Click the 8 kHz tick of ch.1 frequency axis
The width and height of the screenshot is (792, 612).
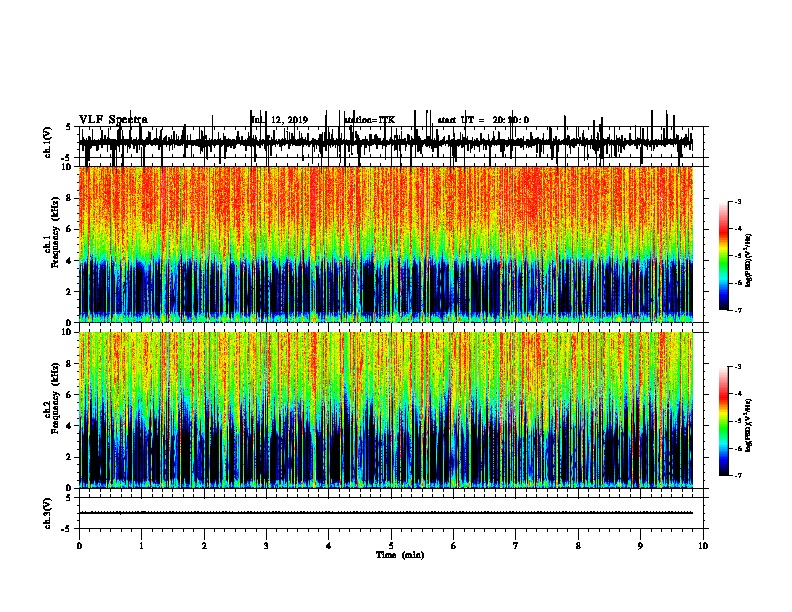(x=70, y=198)
